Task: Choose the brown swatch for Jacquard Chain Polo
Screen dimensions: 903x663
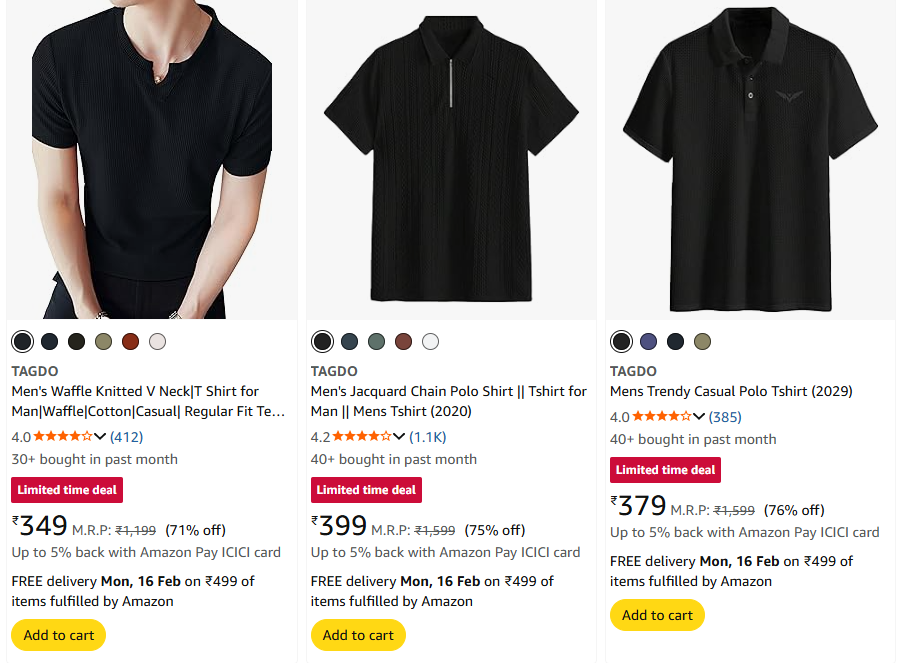Action: (403, 342)
